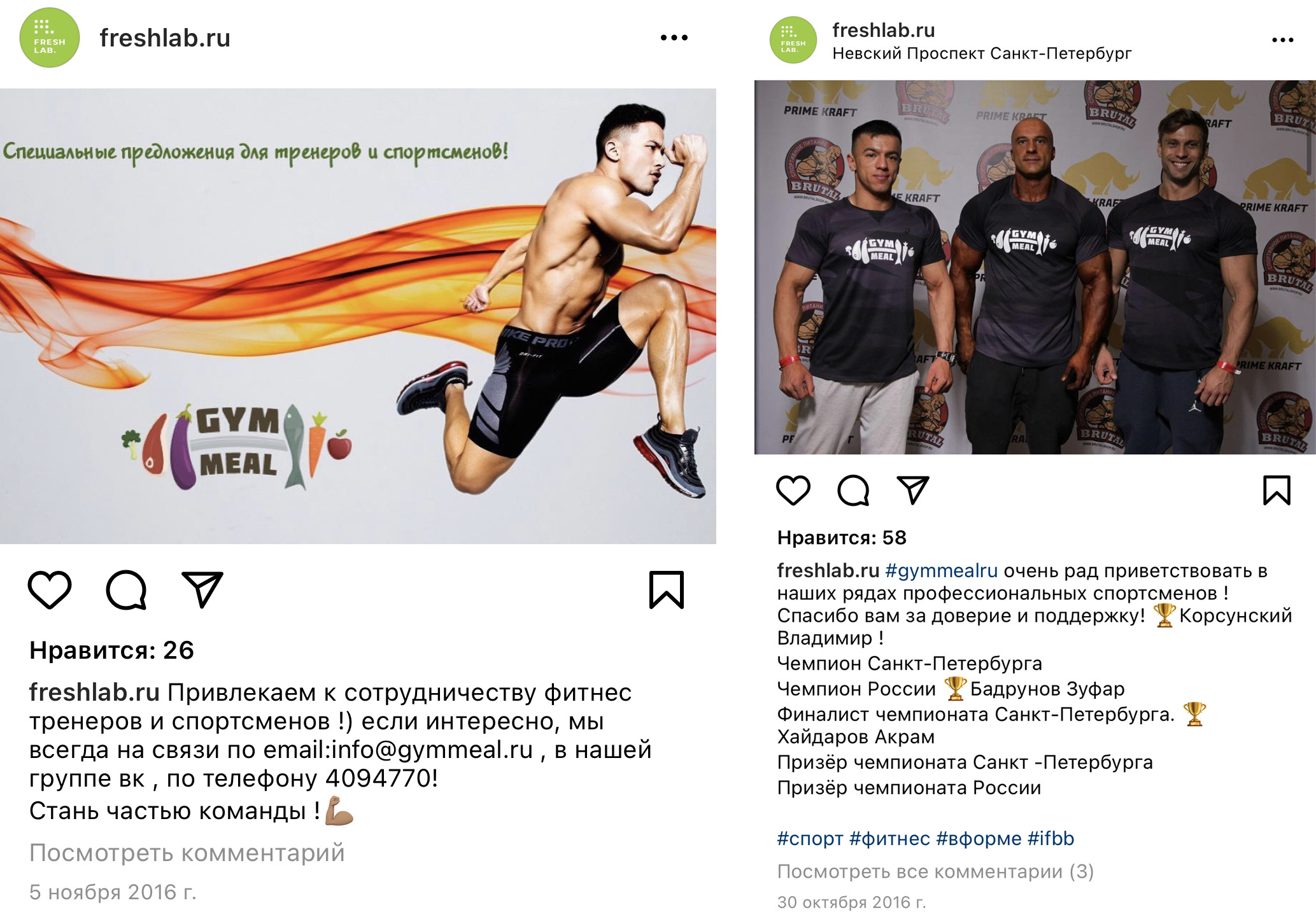
Task: Bookmark the left Gym Meal post
Action: point(667,590)
